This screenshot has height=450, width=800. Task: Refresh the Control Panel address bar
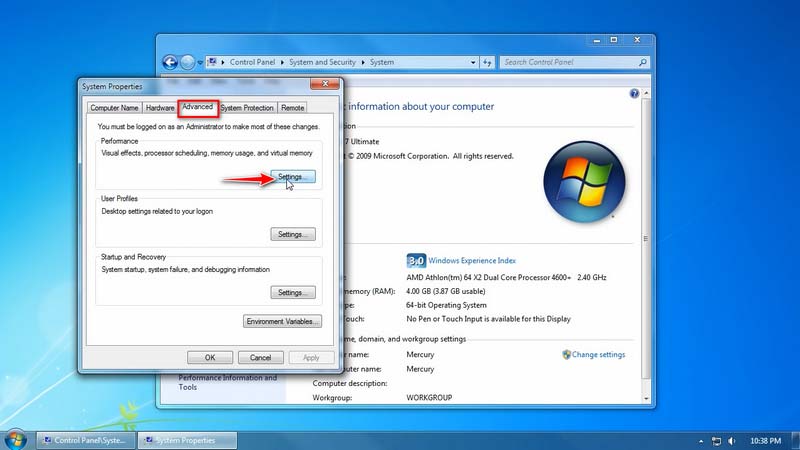[487, 62]
